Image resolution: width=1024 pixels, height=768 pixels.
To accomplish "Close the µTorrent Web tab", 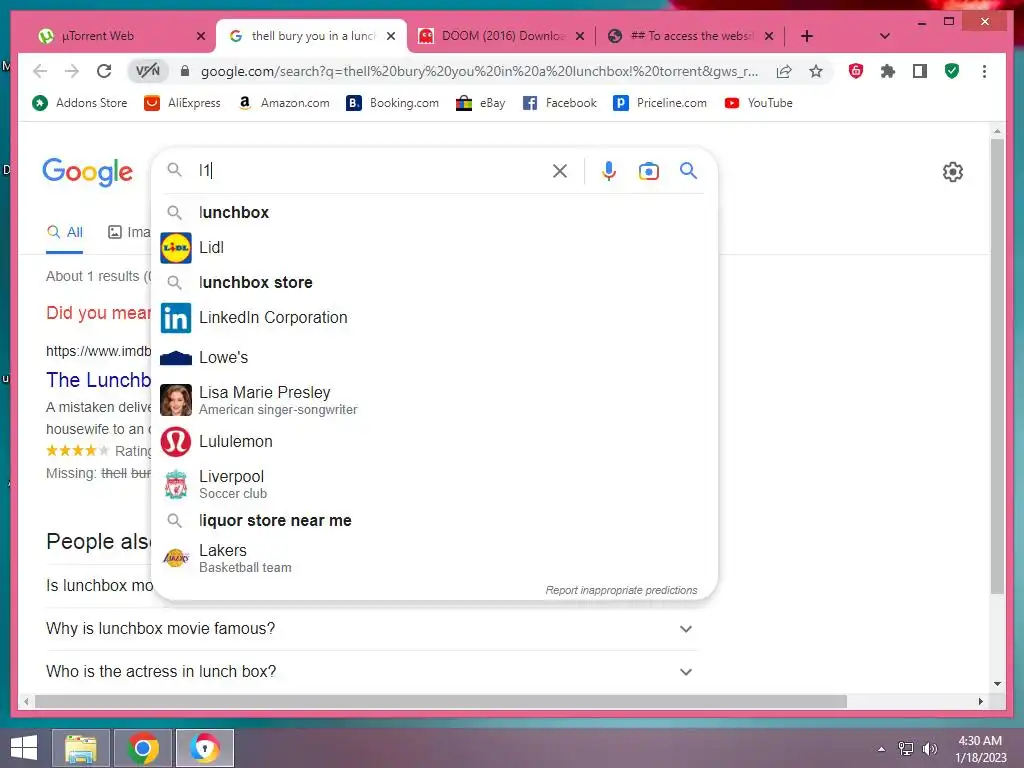I will click(201, 36).
